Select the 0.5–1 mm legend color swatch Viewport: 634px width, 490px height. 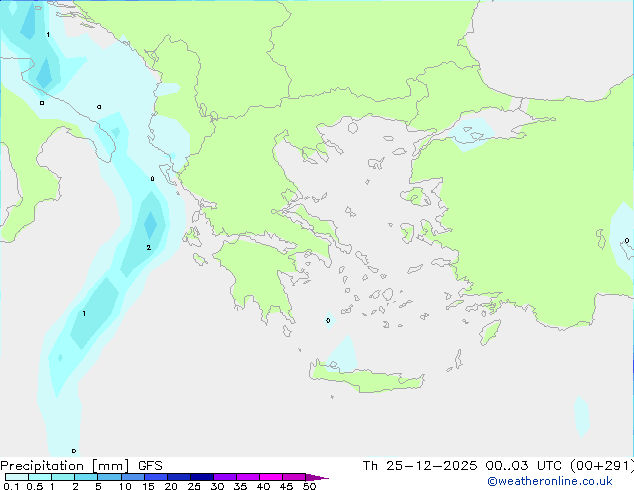coord(40,477)
